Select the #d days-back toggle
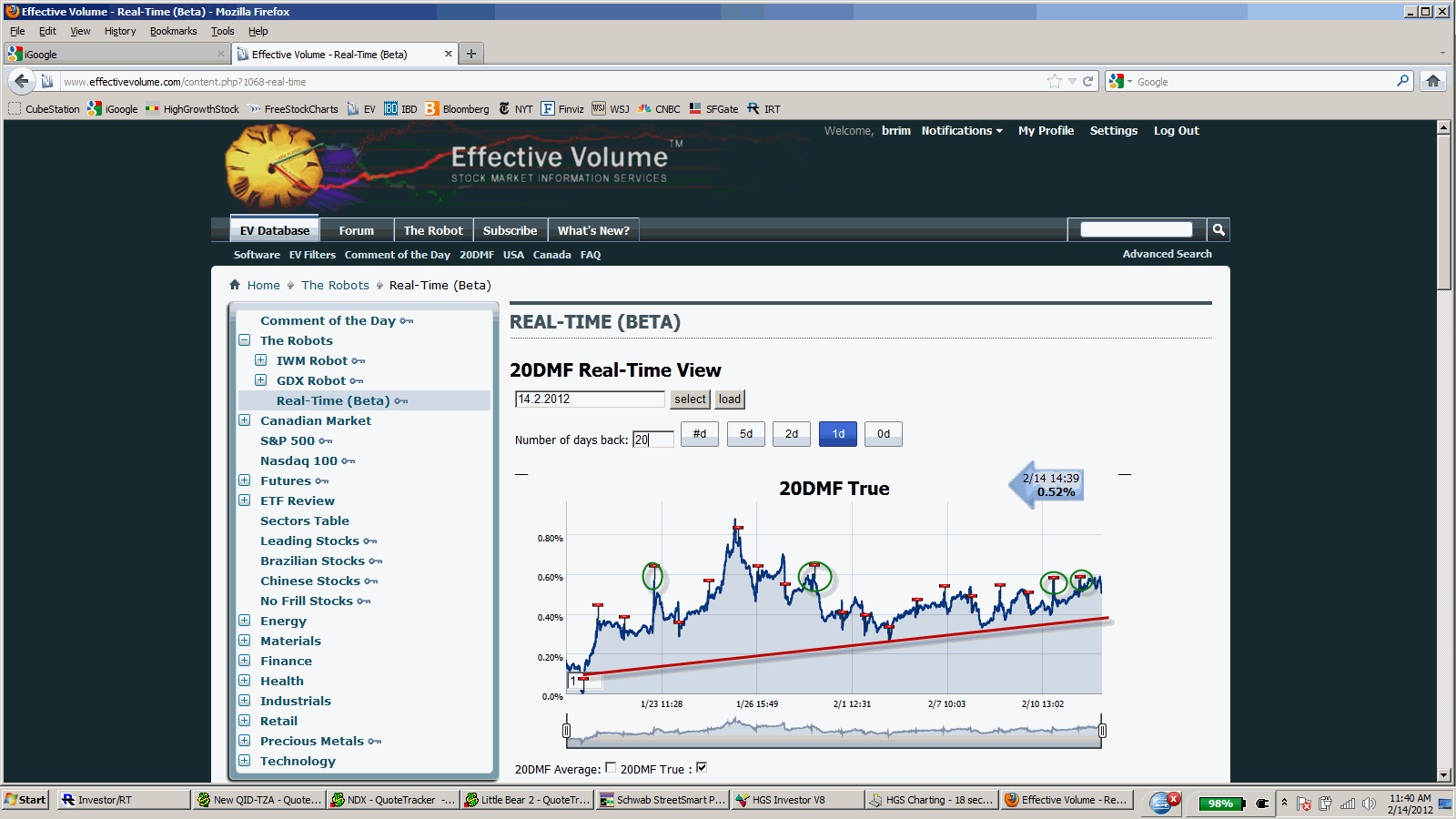Image resolution: width=1456 pixels, height=819 pixels. [x=700, y=434]
